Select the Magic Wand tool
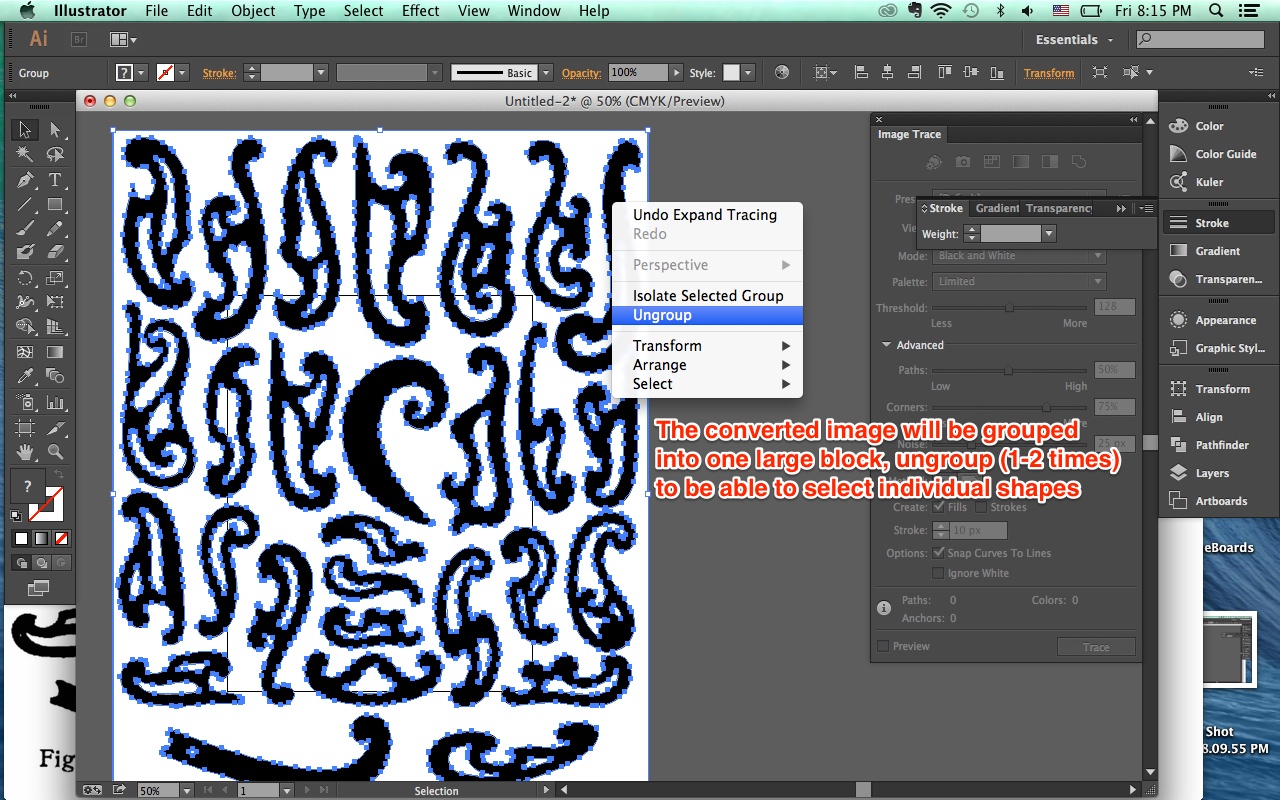The width and height of the screenshot is (1280, 800). pos(26,155)
